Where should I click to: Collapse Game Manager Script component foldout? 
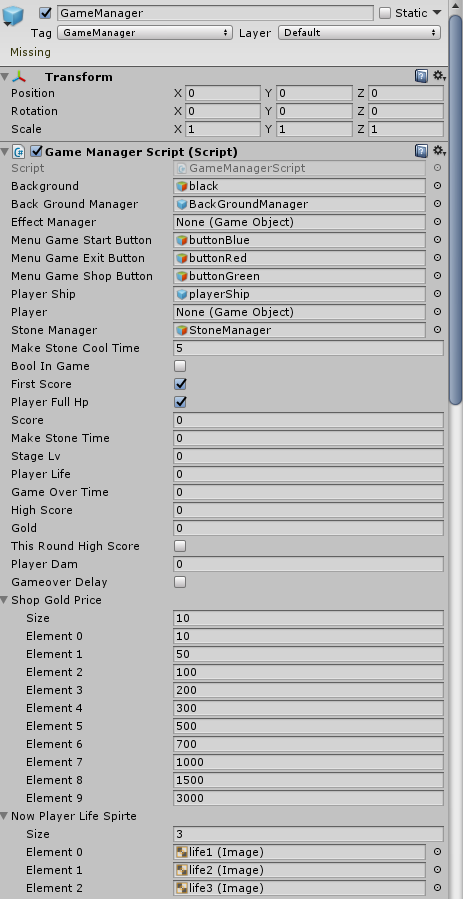[5, 151]
